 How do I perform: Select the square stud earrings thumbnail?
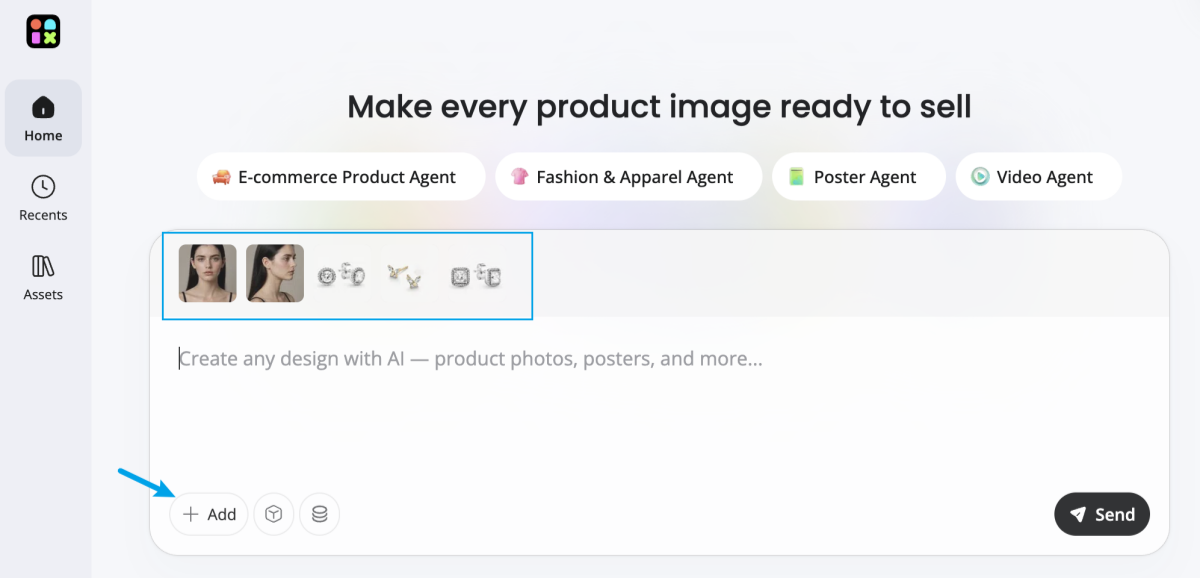[x=474, y=276]
